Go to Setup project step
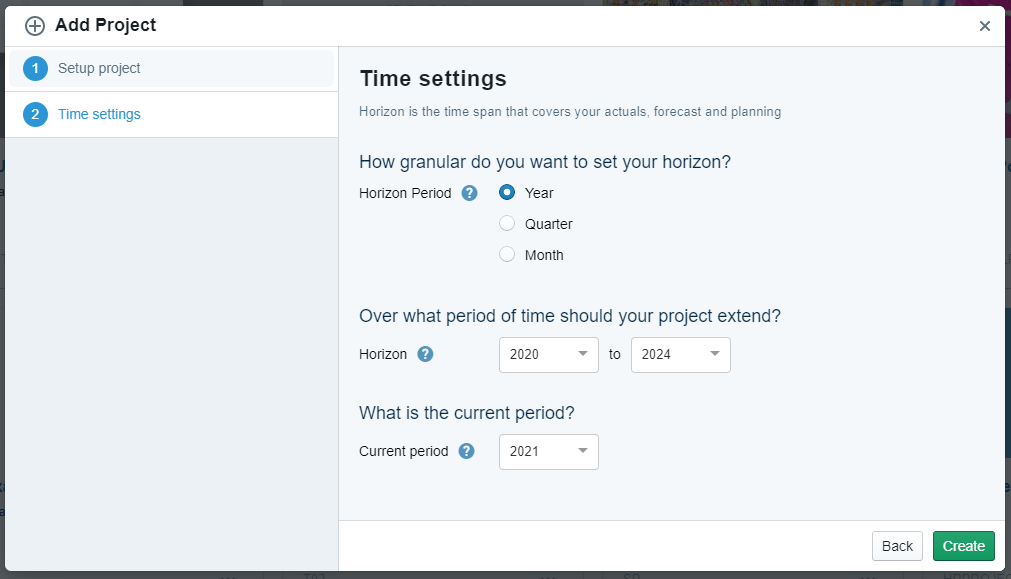Screen dimensions: 1011x579 click(99, 69)
